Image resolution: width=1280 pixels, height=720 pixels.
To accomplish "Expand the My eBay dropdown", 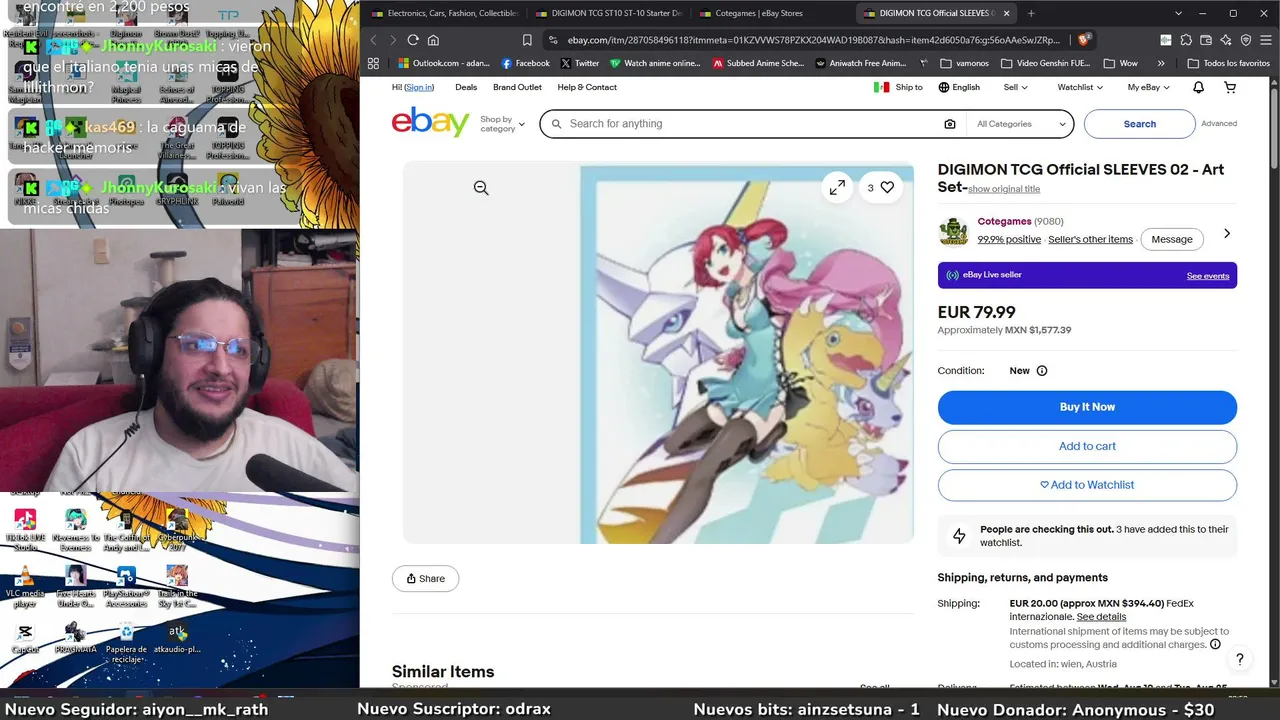I will click(1148, 88).
